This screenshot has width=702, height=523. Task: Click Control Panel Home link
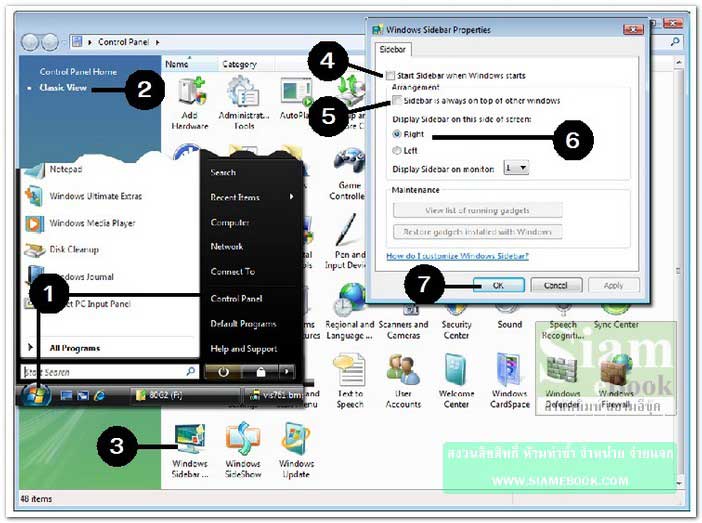[x=78, y=71]
